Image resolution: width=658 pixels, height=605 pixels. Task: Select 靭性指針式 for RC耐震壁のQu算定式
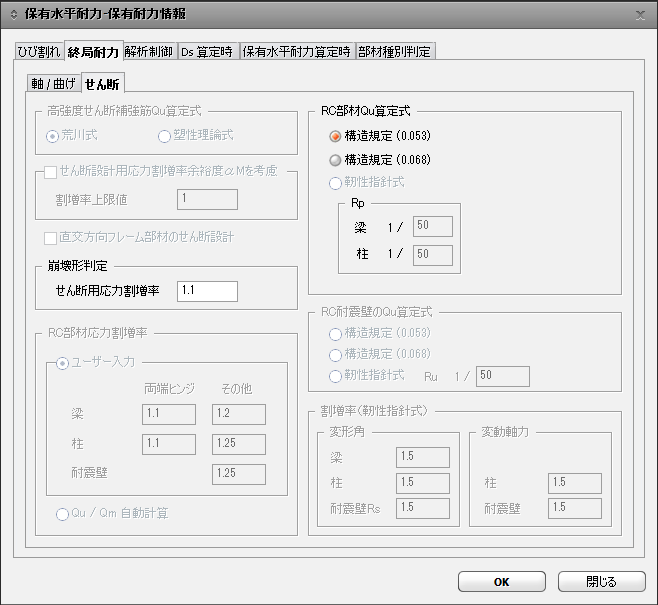335,376
